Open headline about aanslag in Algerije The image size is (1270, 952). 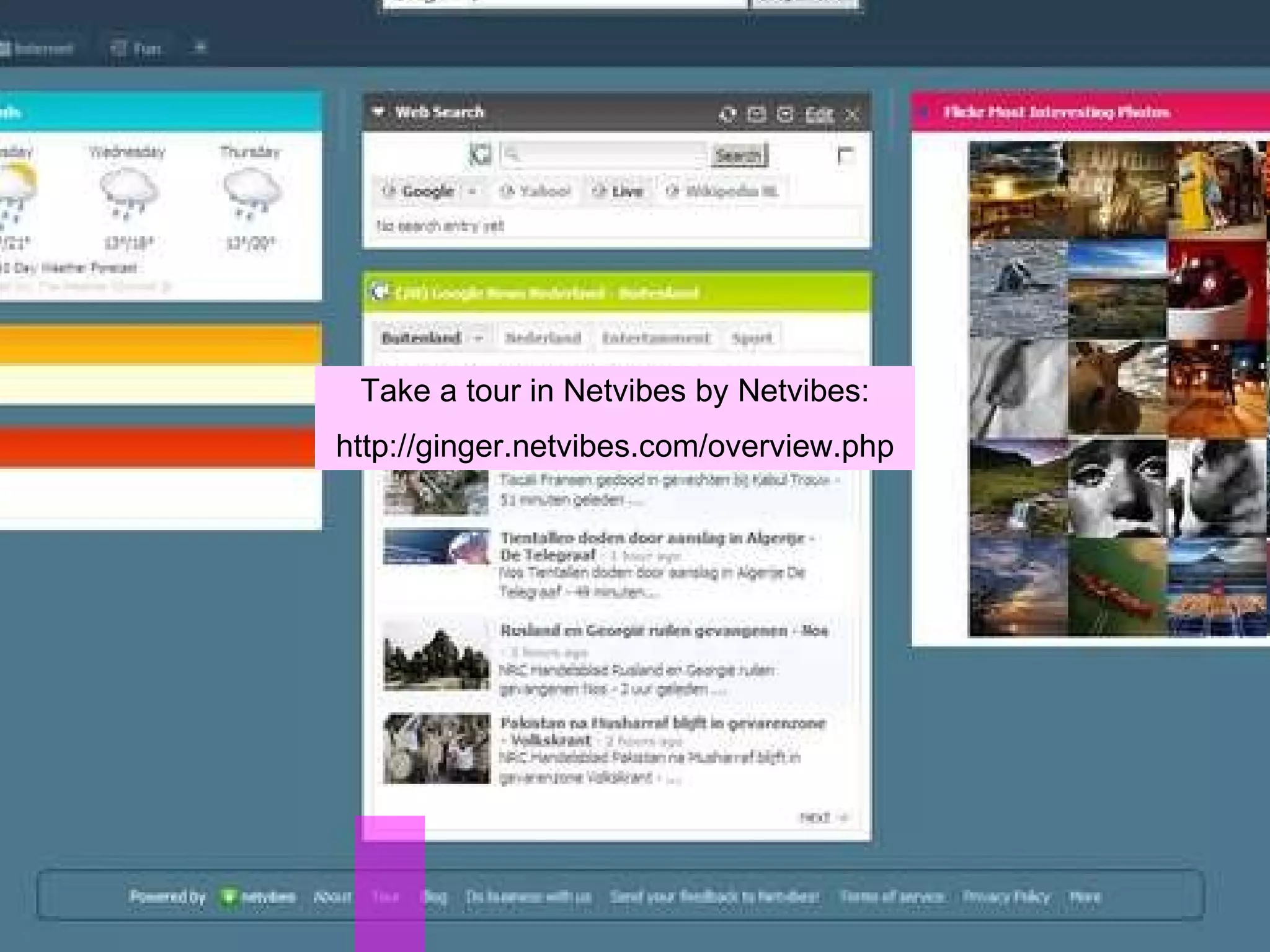pos(656,546)
